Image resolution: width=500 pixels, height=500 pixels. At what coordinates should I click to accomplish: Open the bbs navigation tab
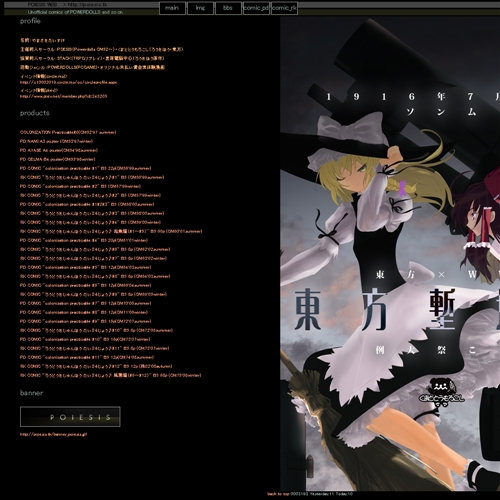228,8
